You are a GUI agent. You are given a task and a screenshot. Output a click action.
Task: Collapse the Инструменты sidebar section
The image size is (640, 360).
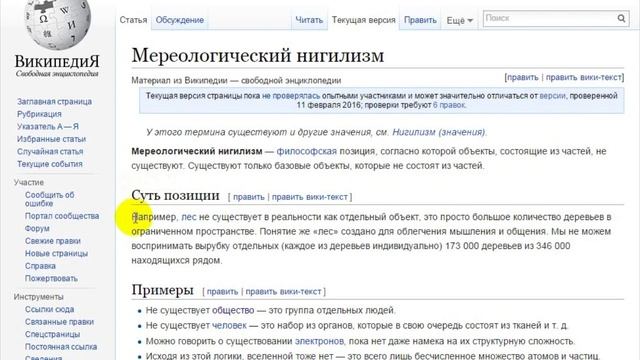[x=38, y=297]
